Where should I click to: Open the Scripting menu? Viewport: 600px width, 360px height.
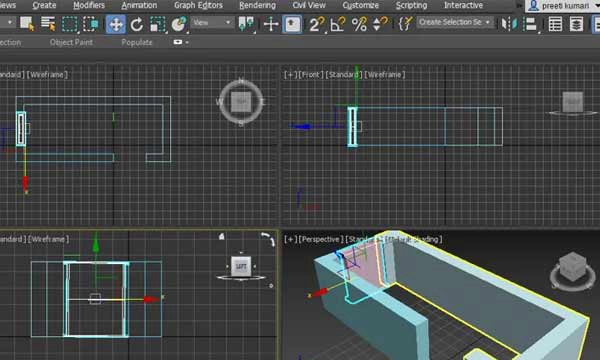(x=411, y=5)
